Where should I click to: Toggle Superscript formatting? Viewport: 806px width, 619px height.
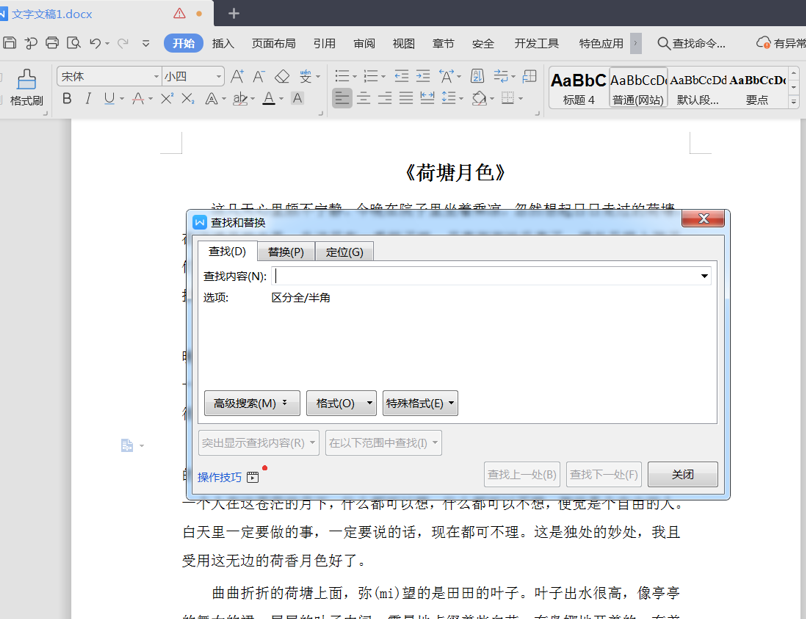pyautogui.click(x=167, y=98)
